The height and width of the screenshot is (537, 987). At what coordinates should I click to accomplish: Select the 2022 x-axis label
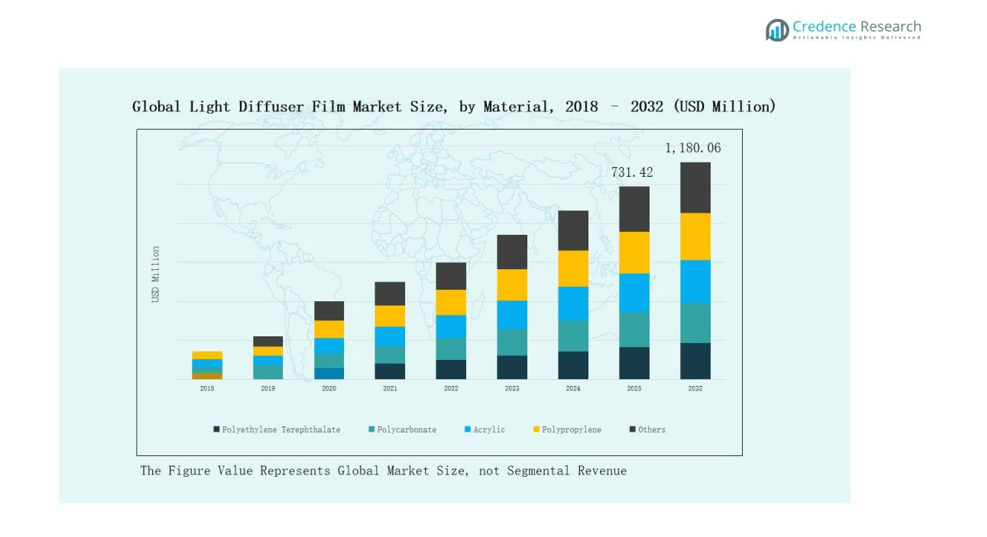coord(451,389)
